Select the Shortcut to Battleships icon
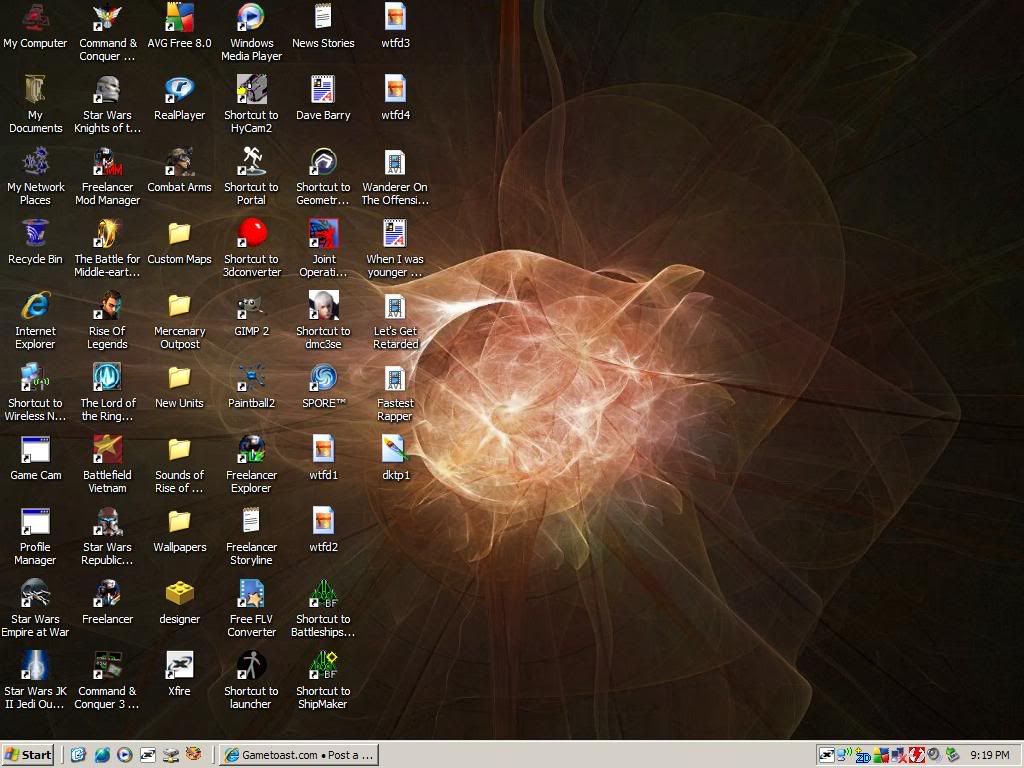The height and width of the screenshot is (768, 1024). click(323, 593)
